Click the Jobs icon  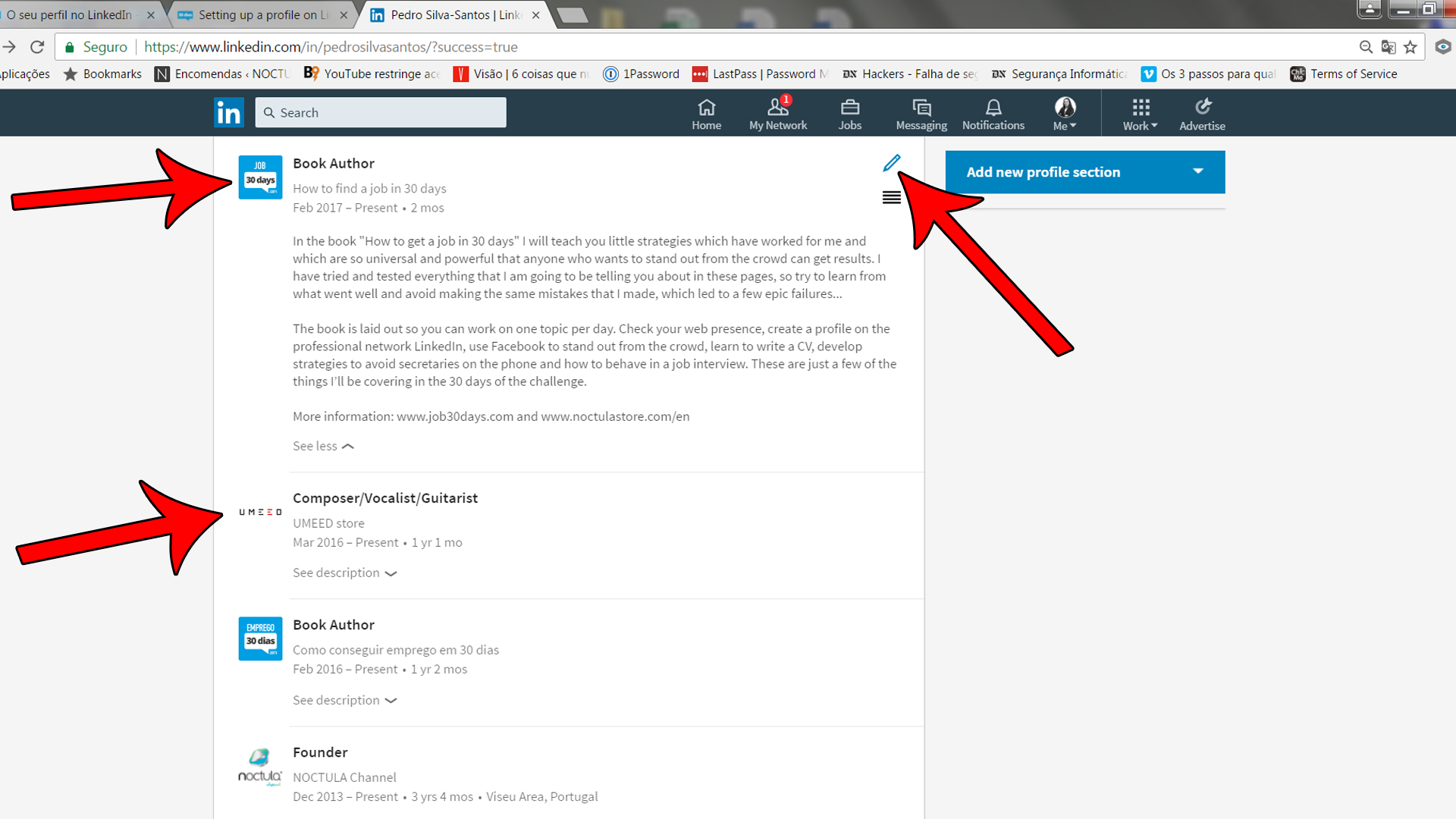click(x=849, y=113)
